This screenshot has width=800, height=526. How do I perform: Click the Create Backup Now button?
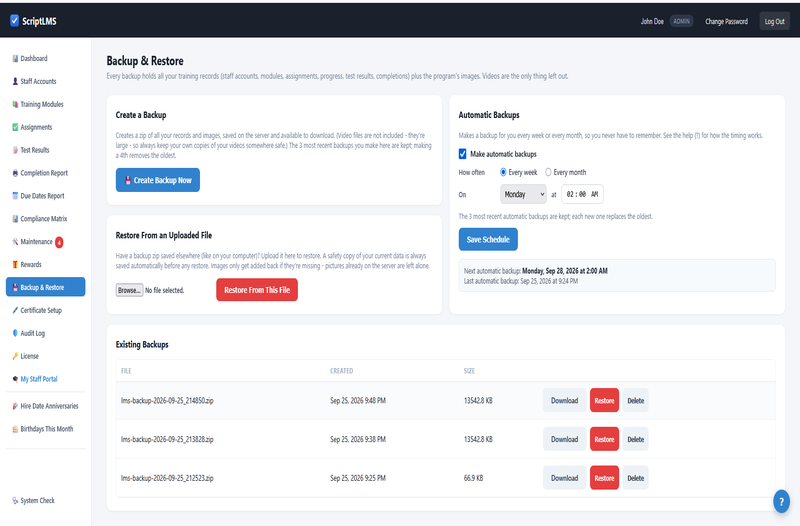point(158,180)
